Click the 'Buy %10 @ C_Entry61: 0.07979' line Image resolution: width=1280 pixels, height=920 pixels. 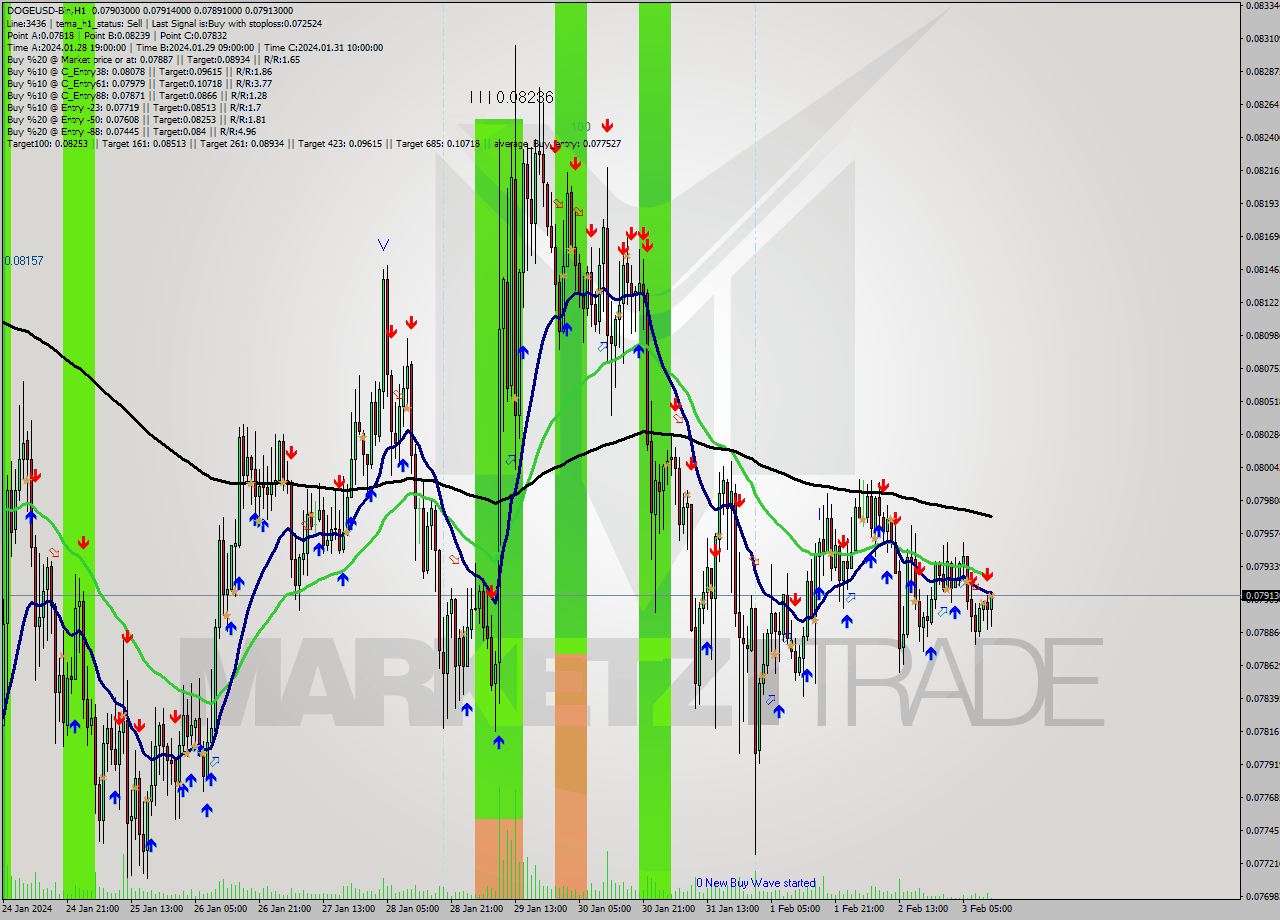click(139, 83)
